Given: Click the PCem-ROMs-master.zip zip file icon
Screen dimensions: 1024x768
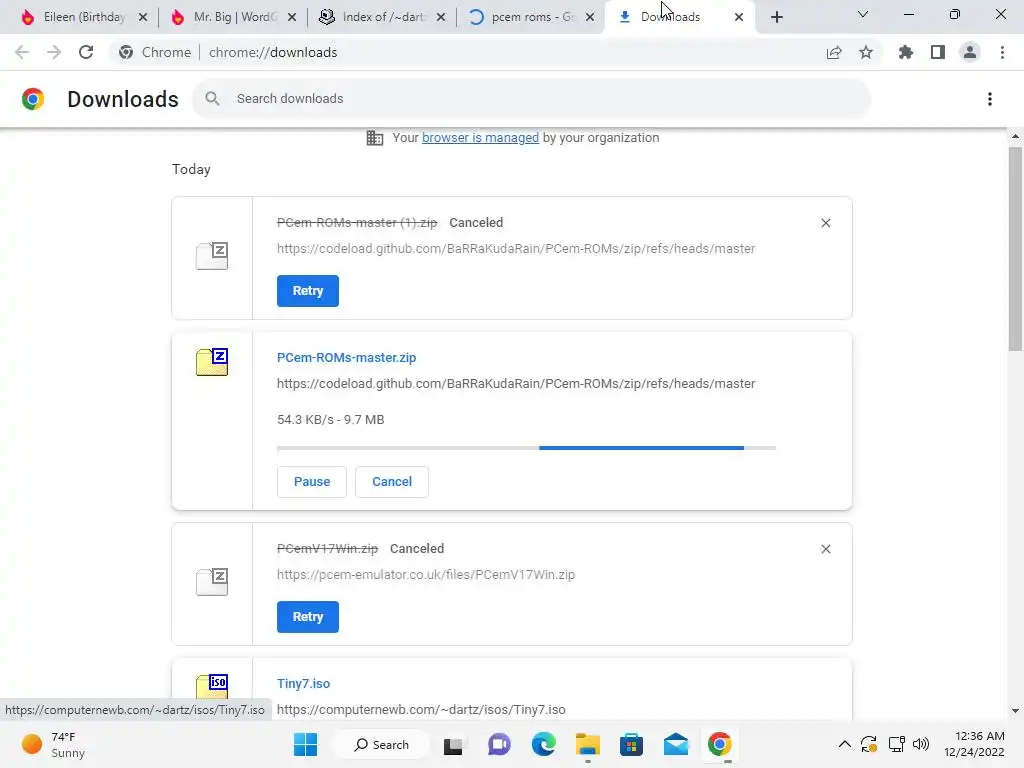Looking at the screenshot, I should pos(212,362).
